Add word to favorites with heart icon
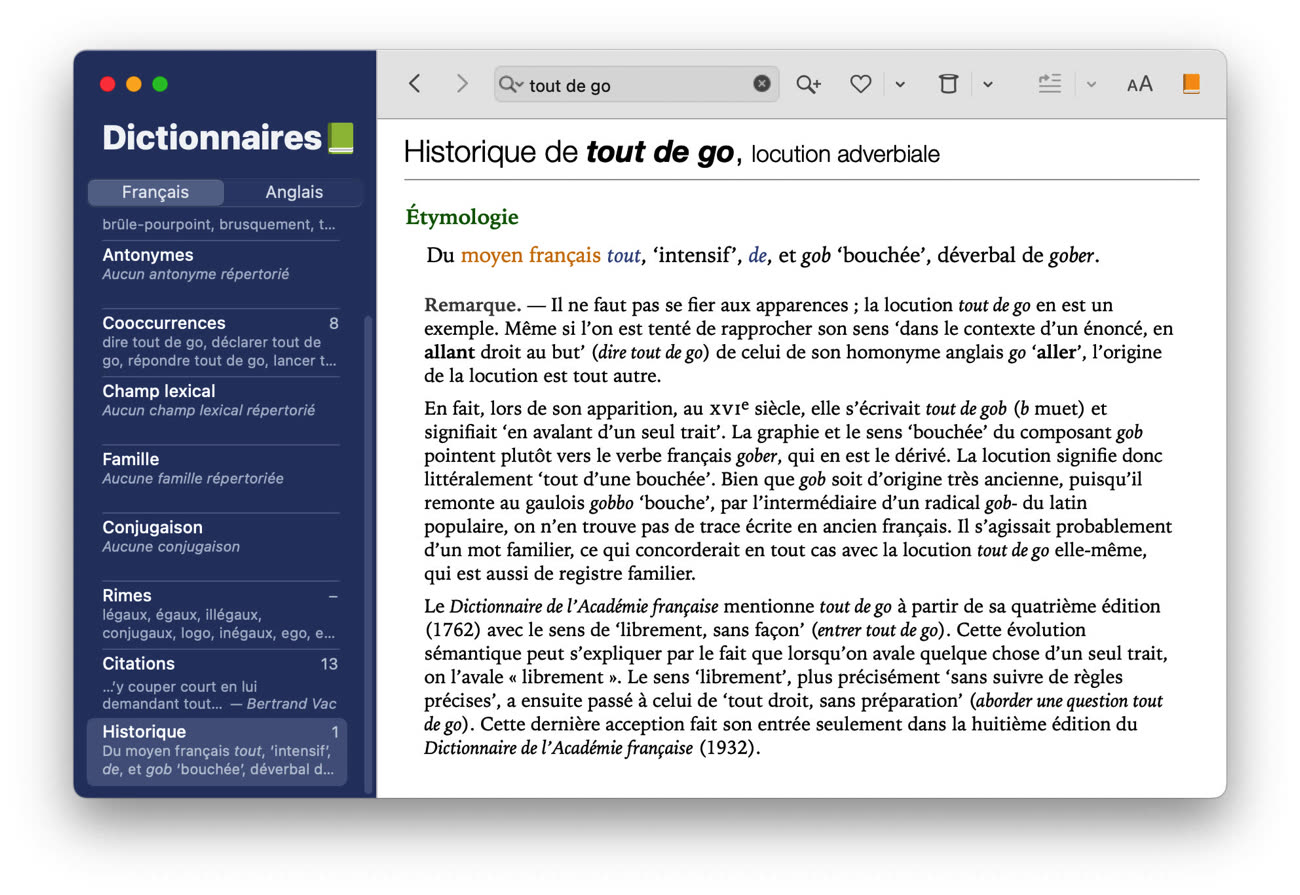The image size is (1300, 895). (x=860, y=84)
